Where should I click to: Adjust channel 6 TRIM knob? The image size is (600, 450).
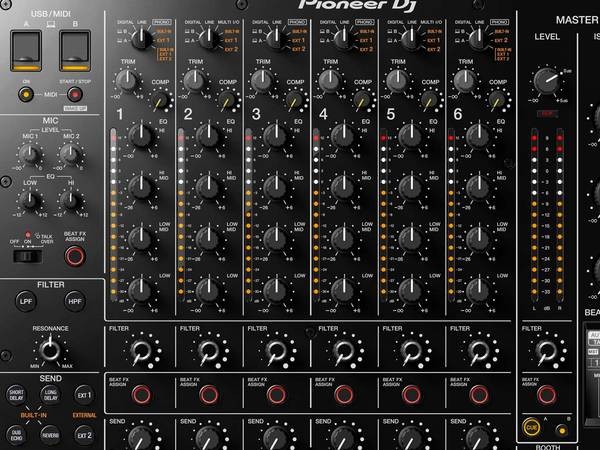[x=465, y=81]
